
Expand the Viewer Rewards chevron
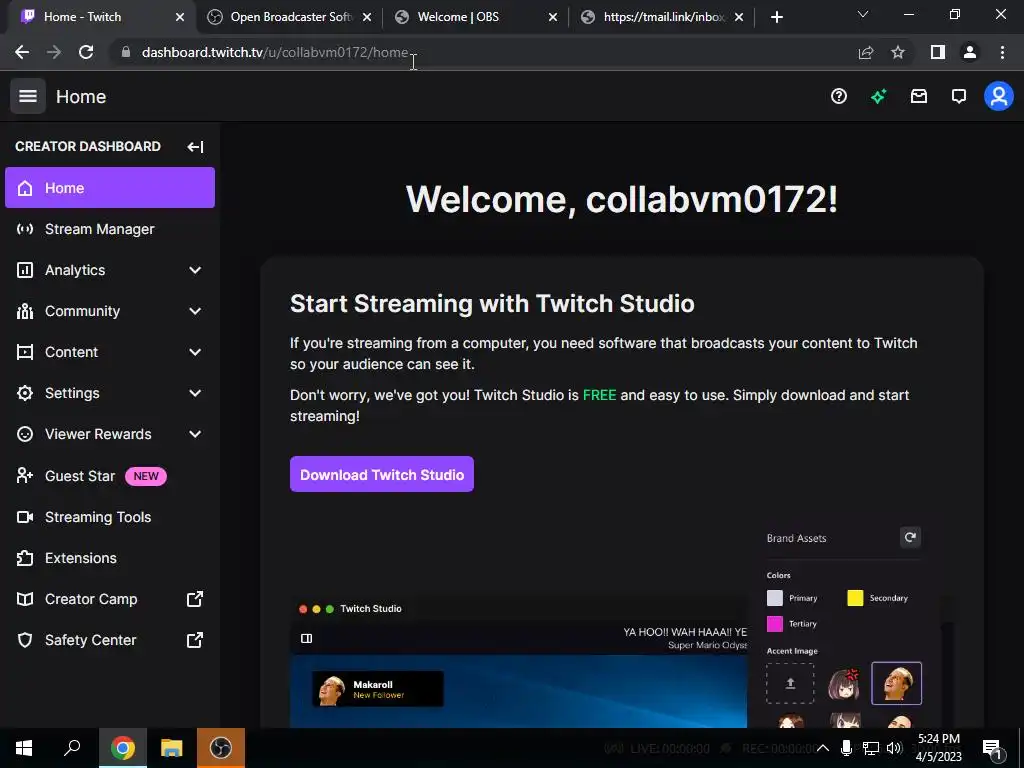(195, 434)
